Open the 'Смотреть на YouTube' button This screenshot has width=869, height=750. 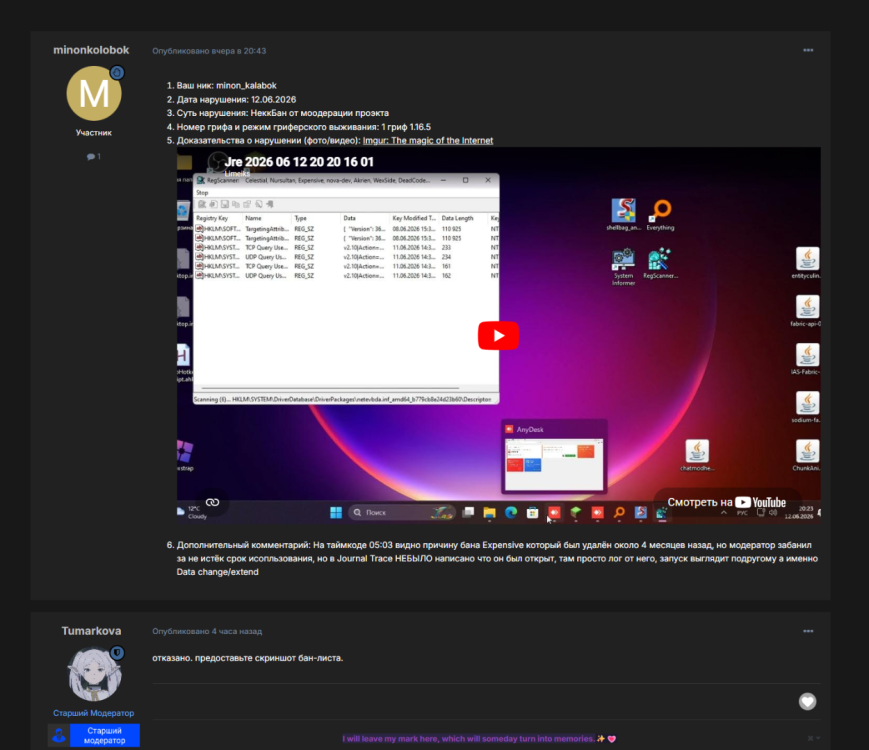click(x=727, y=502)
